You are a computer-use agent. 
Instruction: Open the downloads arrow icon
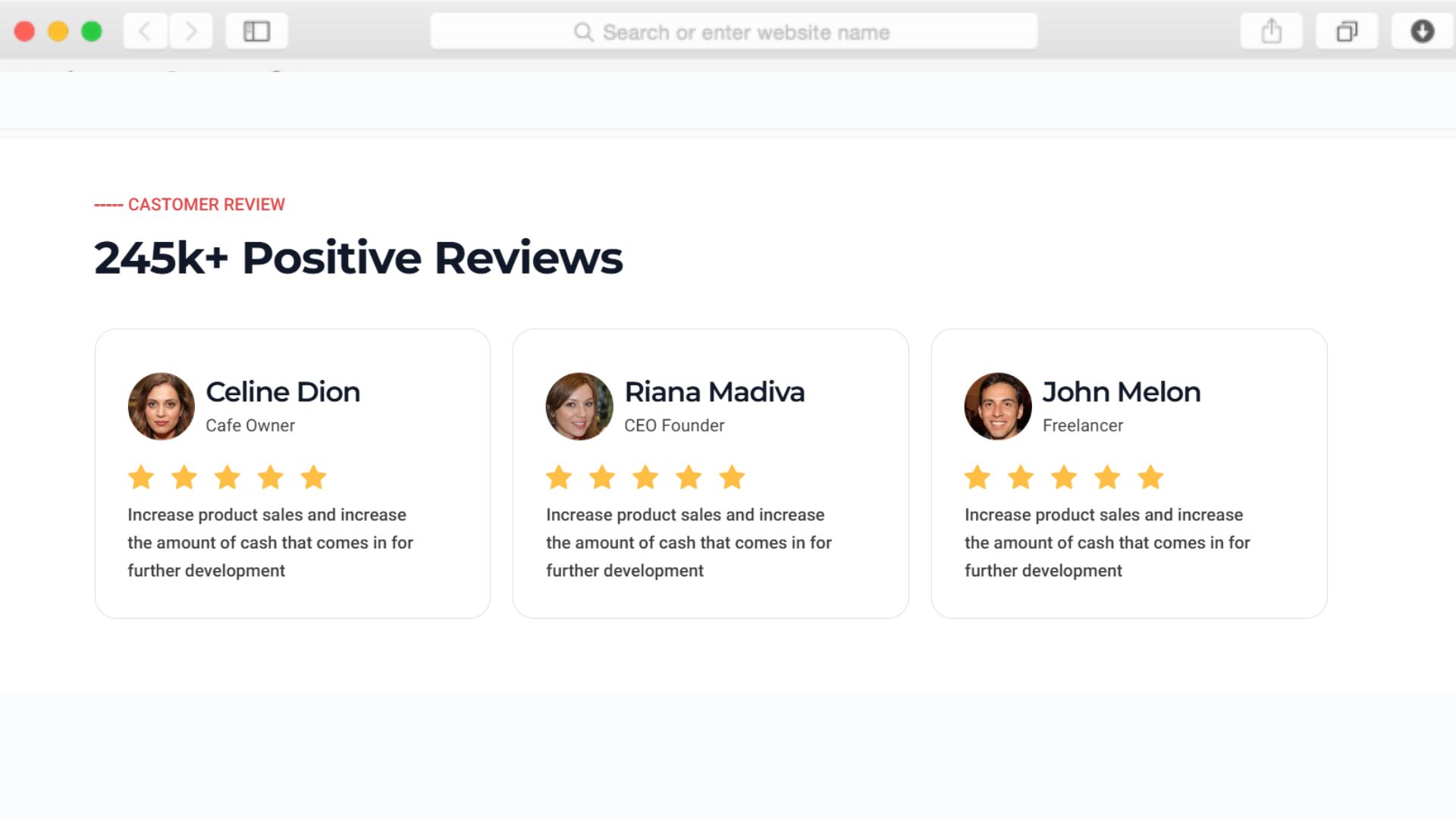[1422, 31]
